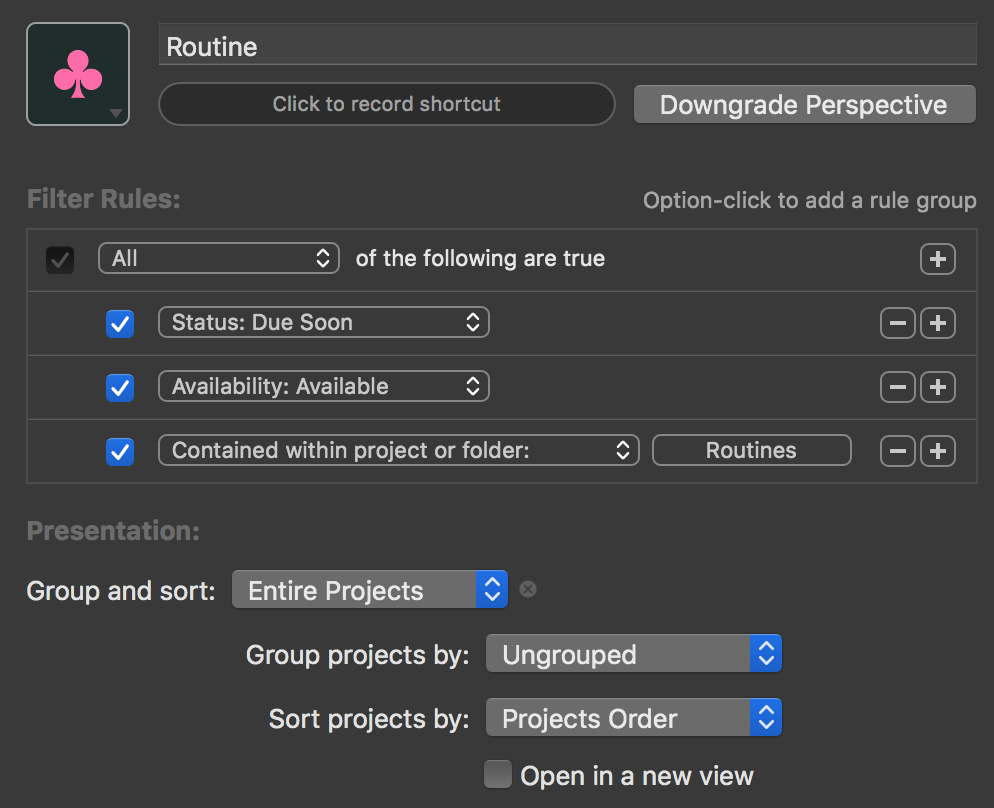Add a rule below Status: Due Soon

point(937,322)
